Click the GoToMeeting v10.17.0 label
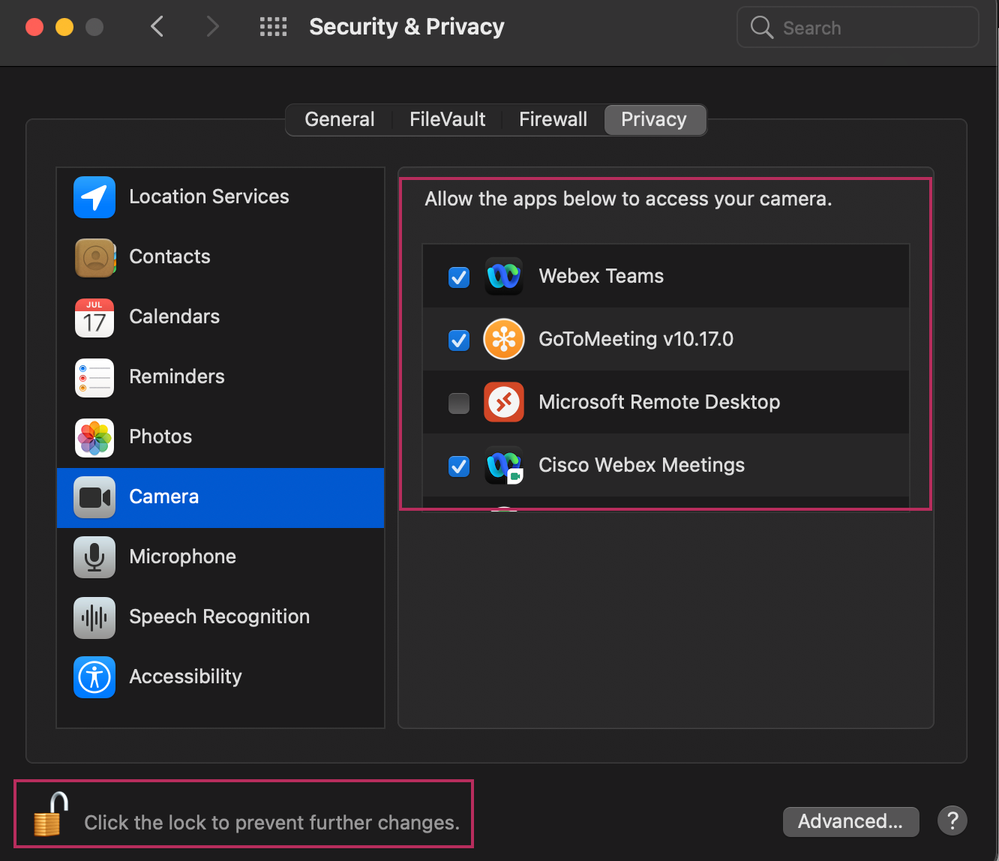This screenshot has width=999, height=861. tap(636, 339)
